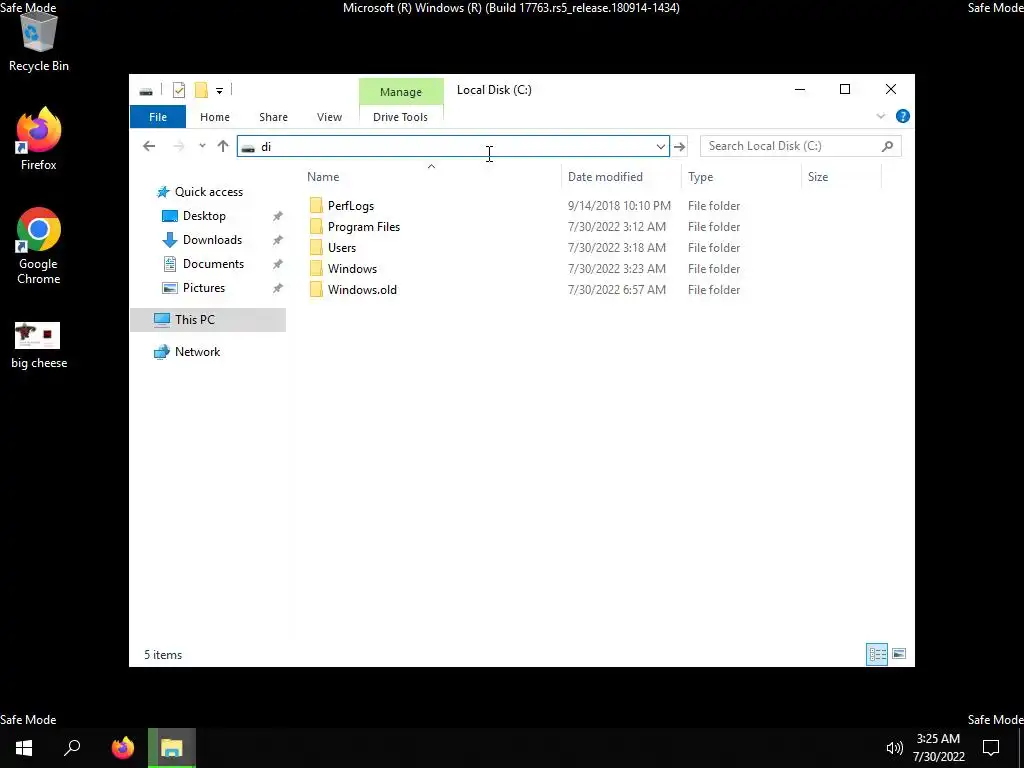This screenshot has height=768, width=1024.
Task: Click the Manage contextual tab header
Action: 401,92
